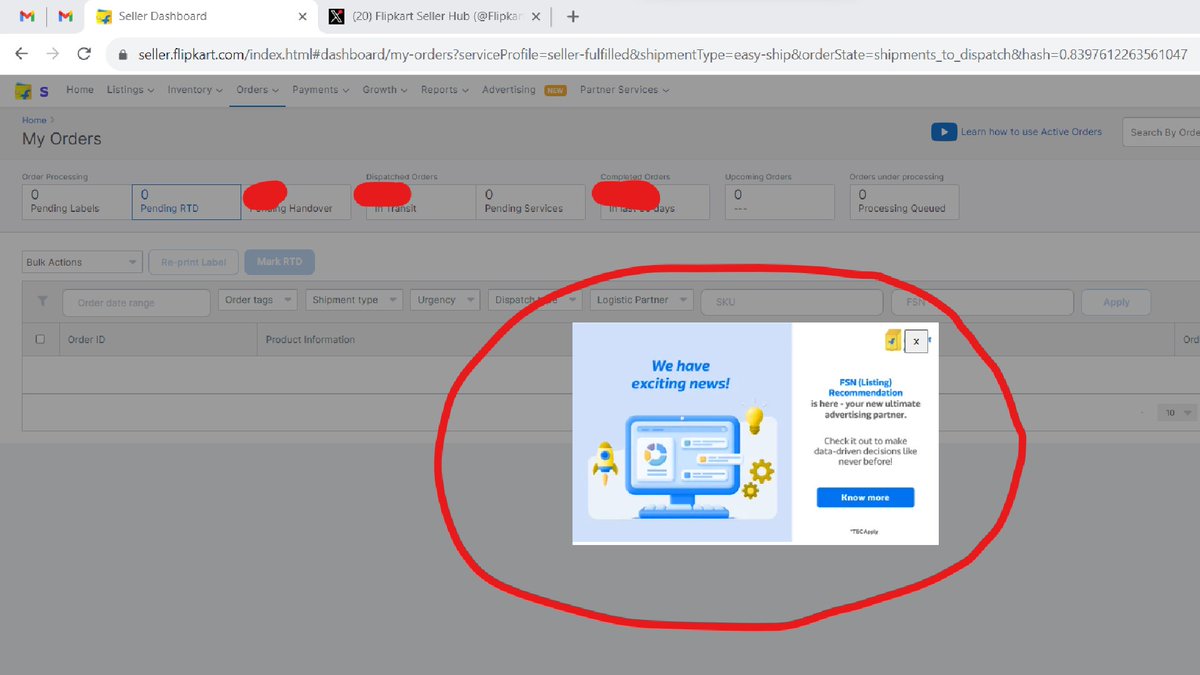The height and width of the screenshot is (675, 1200).
Task: Click Know more in the popup
Action: [865, 497]
